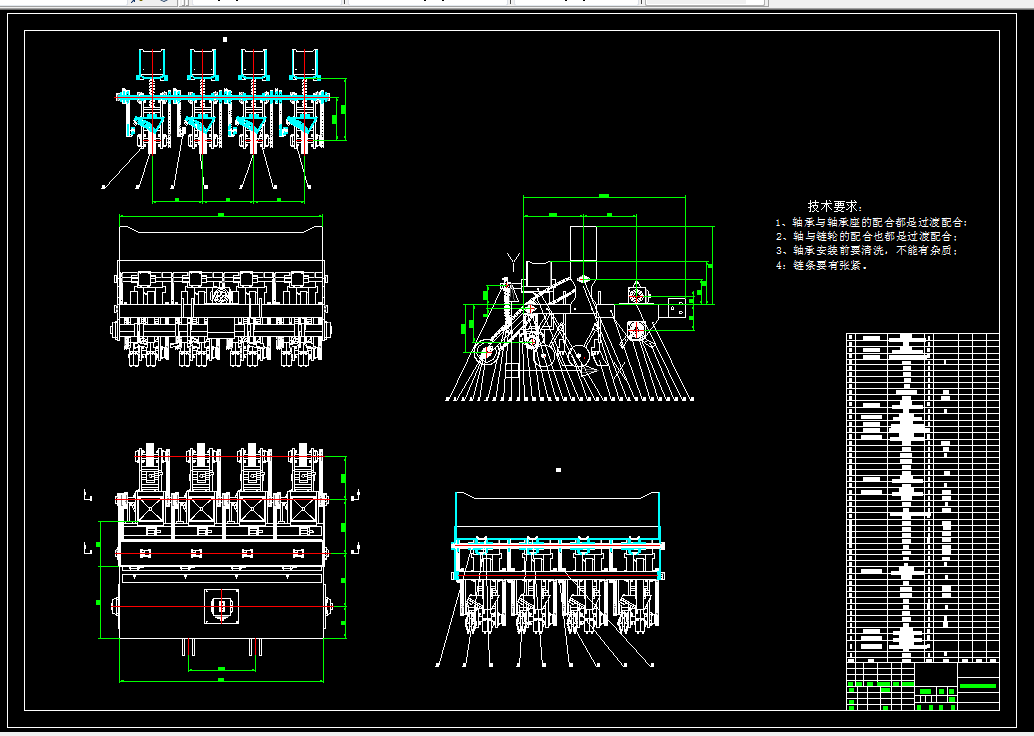Select note 1 about 轴承与轴承座 fit
The width and height of the screenshot is (1034, 736).
coord(872,223)
